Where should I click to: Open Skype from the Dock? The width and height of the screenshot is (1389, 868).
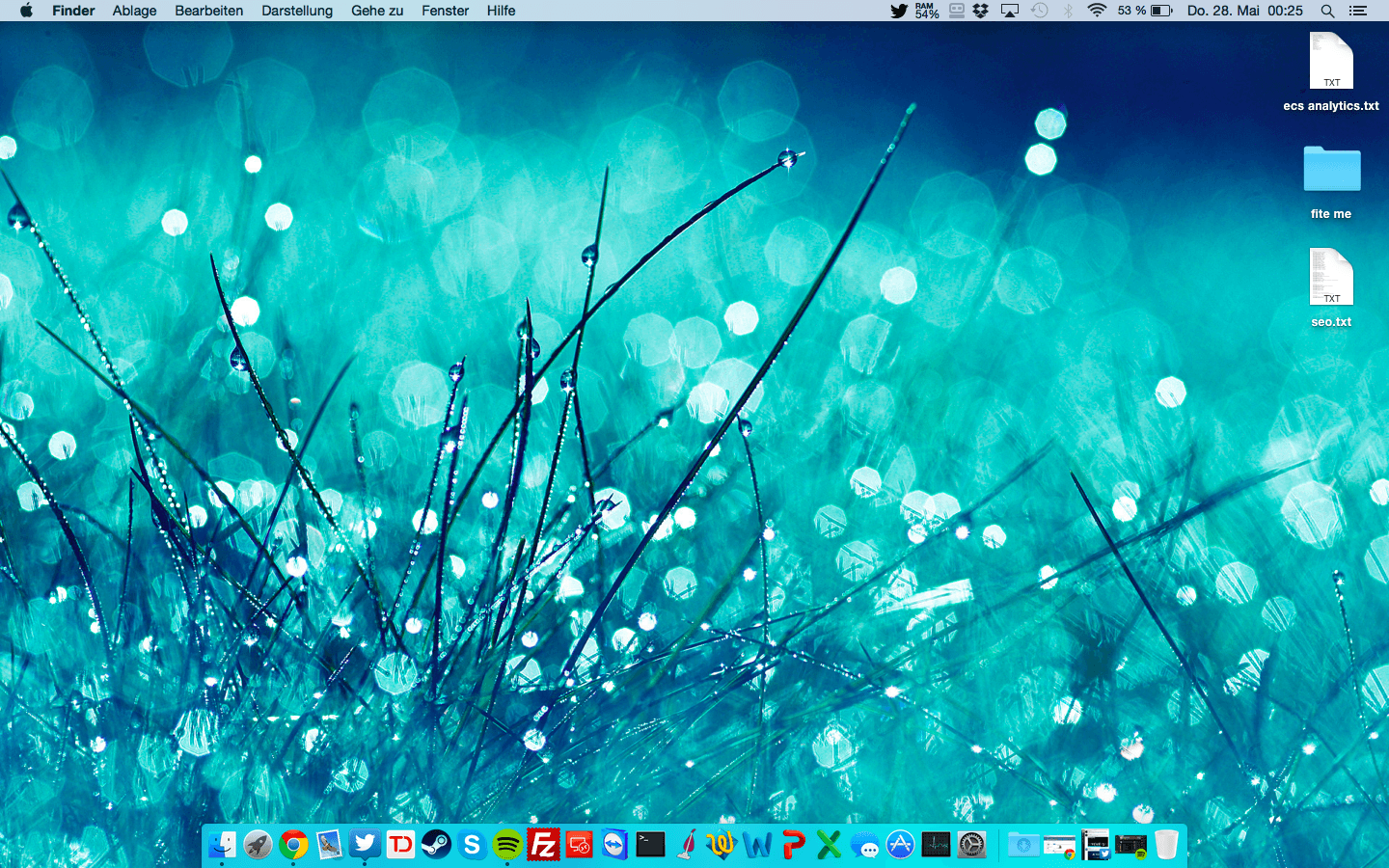(472, 845)
